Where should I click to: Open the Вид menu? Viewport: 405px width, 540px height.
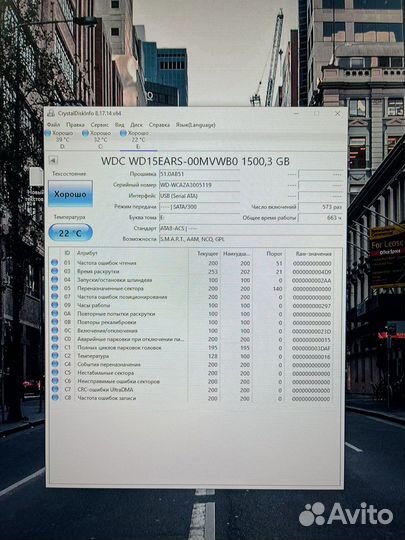point(120,125)
